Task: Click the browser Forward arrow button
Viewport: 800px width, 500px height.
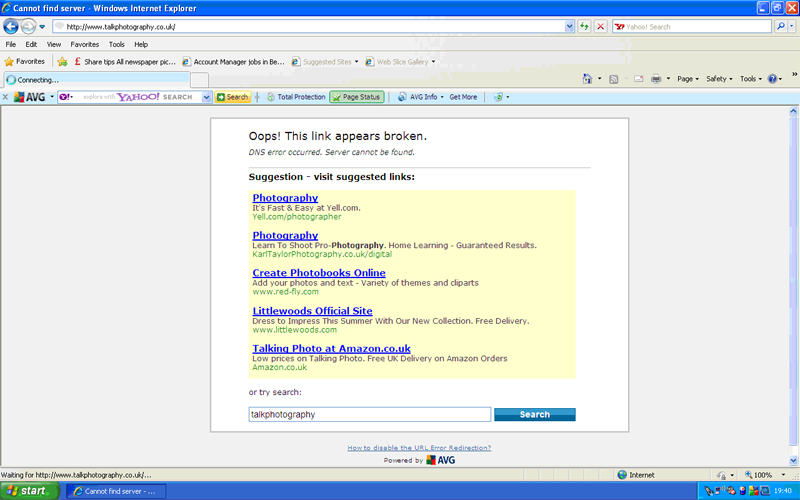Action: [29, 26]
